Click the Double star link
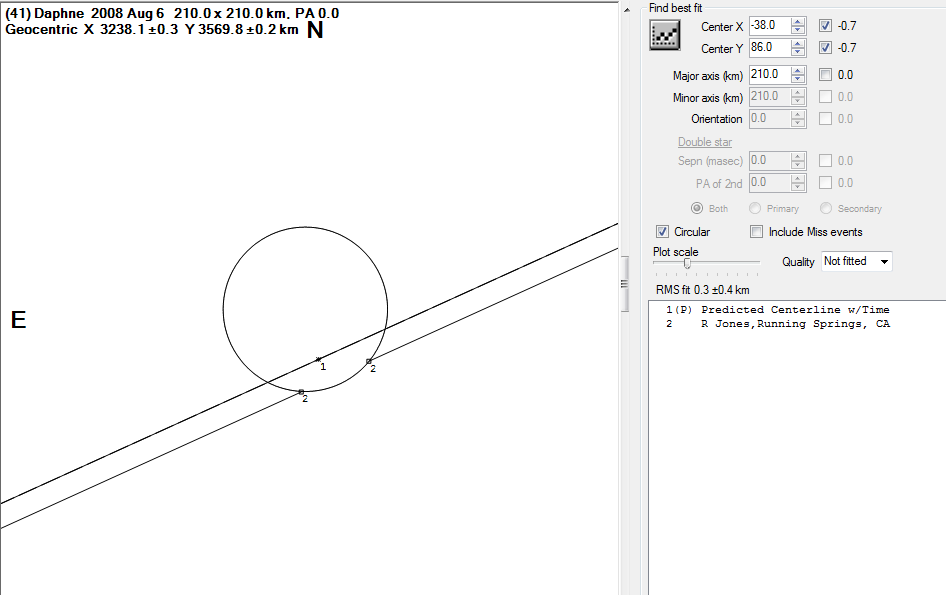The image size is (946, 595). coord(705,142)
